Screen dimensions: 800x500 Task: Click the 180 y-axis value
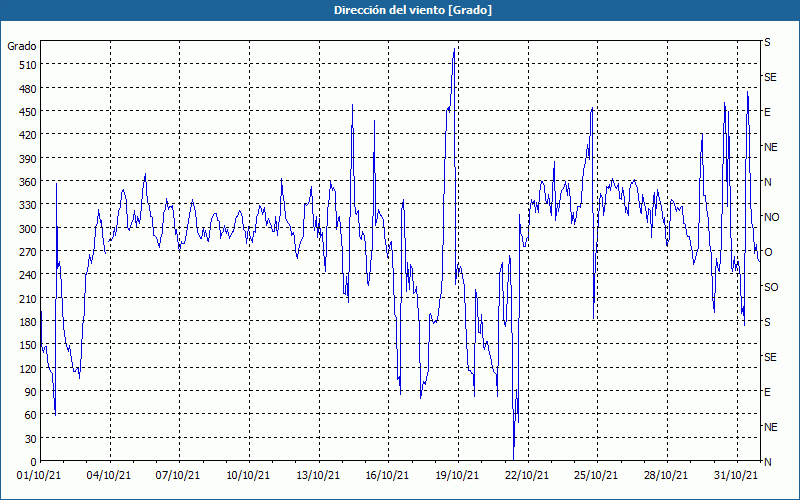(27, 322)
